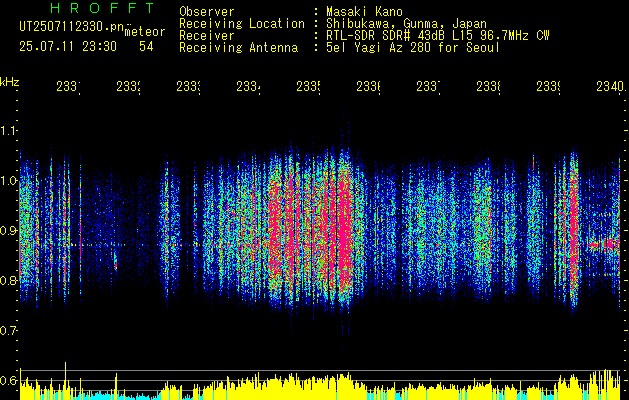
Task: Click the '5el Yagi Az 280 for Seoul' text
Action: [x=413, y=48]
